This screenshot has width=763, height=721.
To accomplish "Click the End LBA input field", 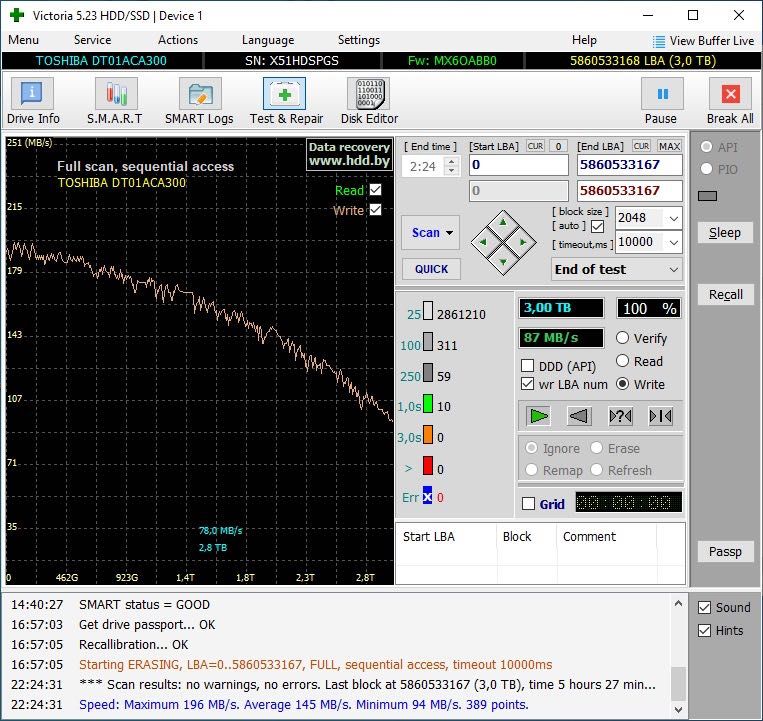I will pyautogui.click(x=630, y=165).
